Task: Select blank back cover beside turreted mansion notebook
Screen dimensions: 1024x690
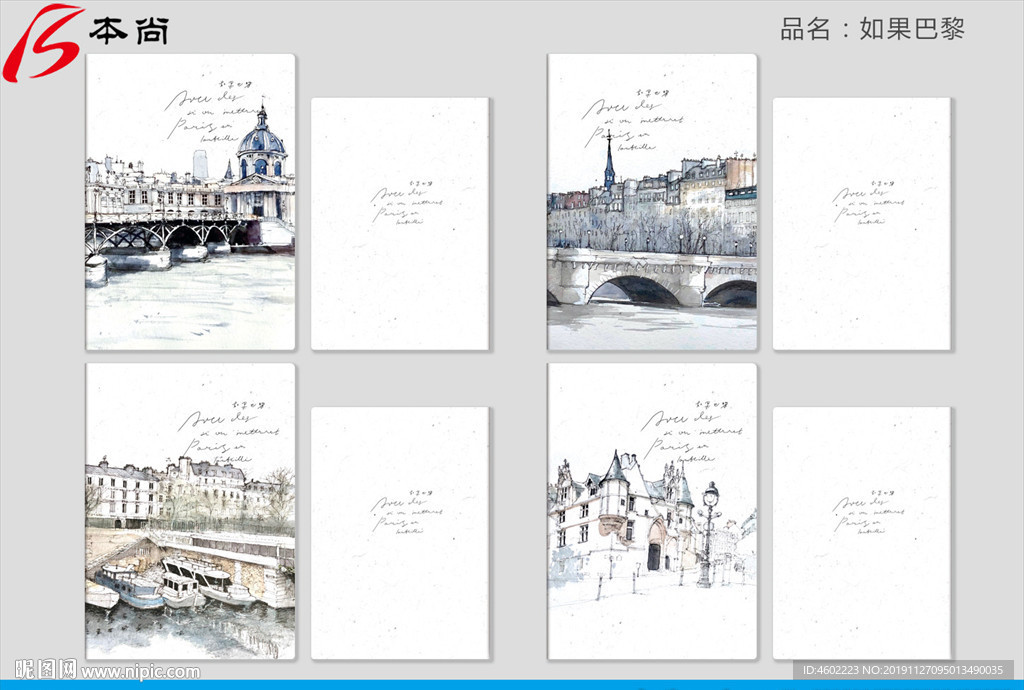Action: coord(862,532)
